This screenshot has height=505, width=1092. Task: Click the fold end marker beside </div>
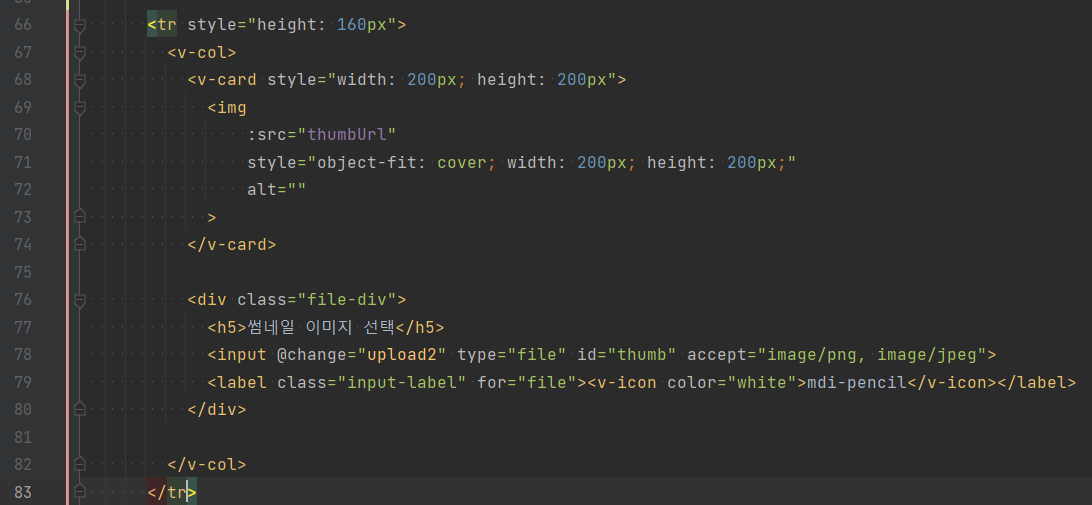(x=79, y=410)
